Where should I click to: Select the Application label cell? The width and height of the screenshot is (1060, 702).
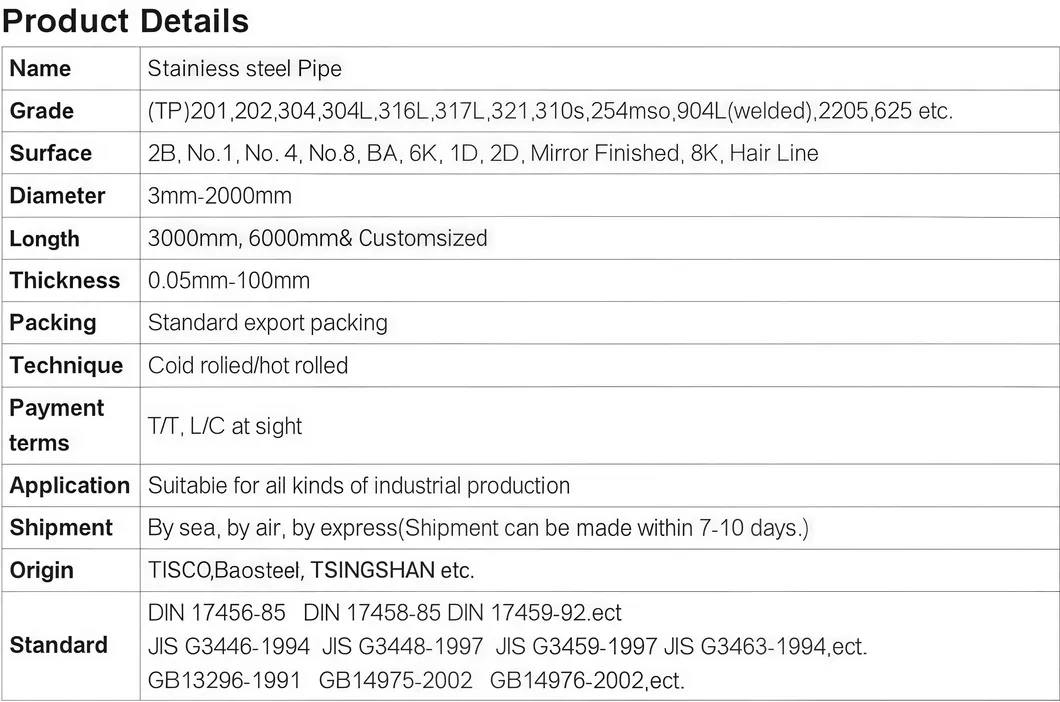[x=70, y=486]
